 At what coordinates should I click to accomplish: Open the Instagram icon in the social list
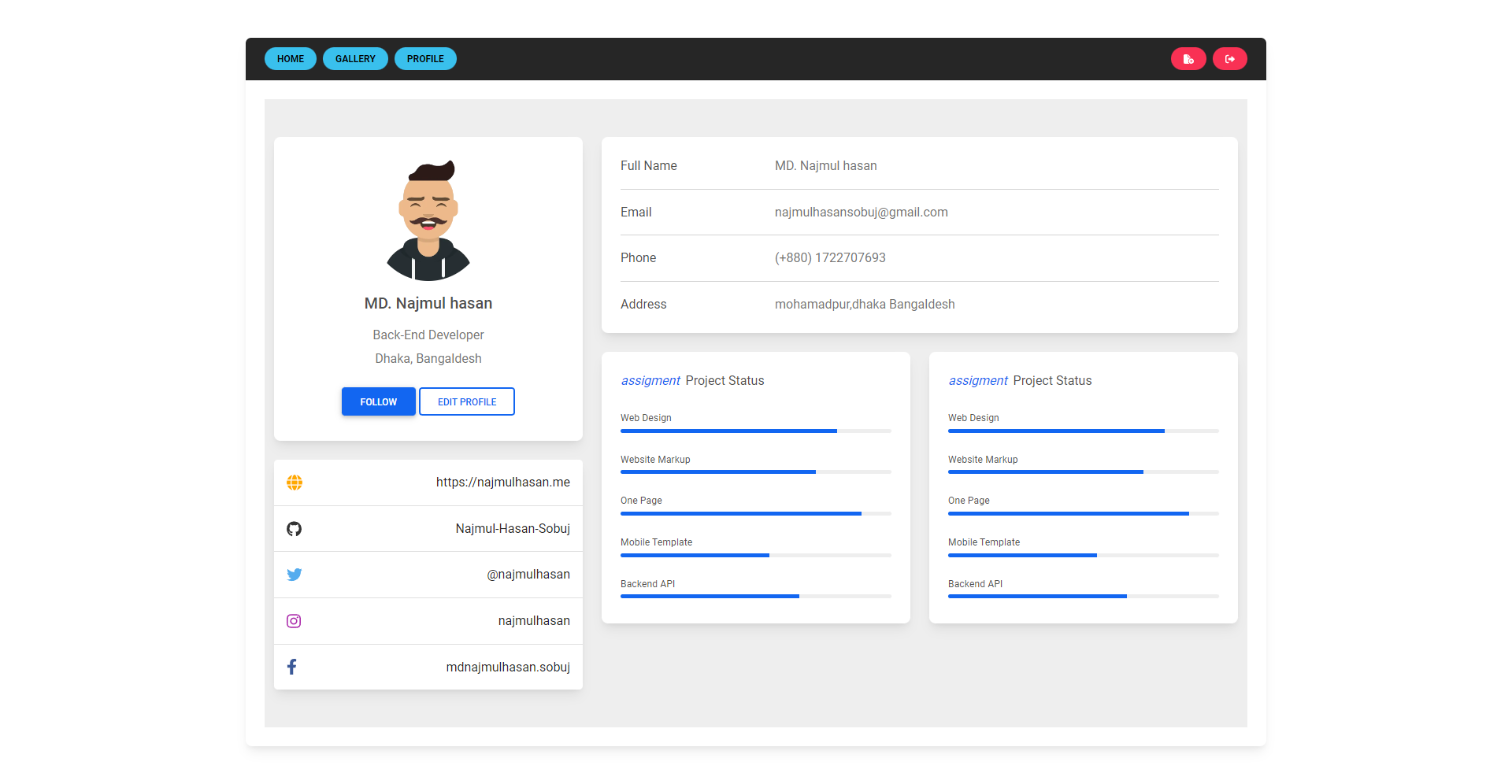[x=294, y=620]
